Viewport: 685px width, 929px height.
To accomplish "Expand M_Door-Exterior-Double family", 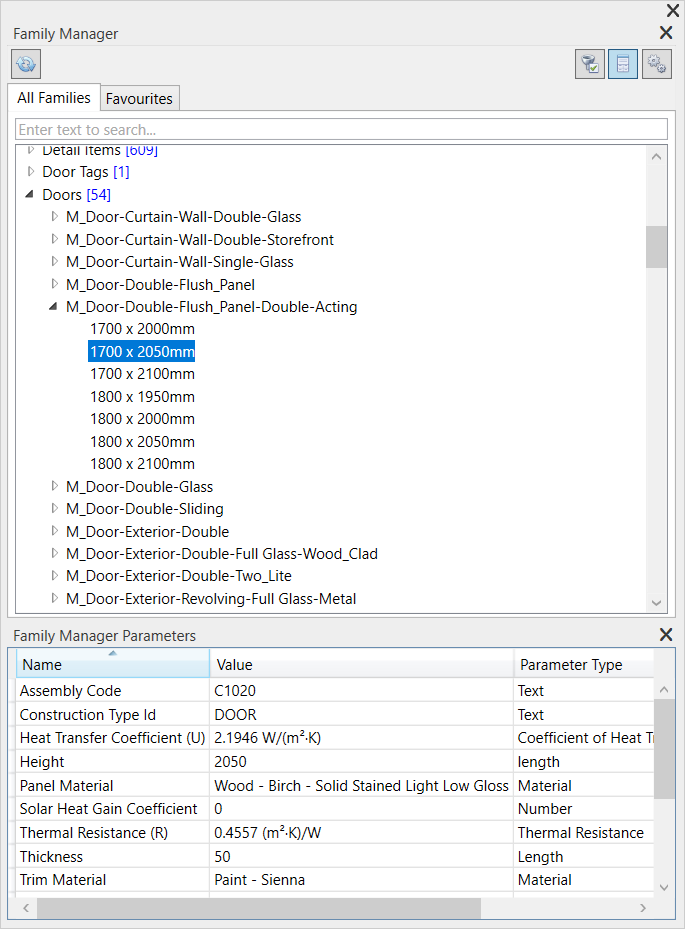I will point(55,531).
